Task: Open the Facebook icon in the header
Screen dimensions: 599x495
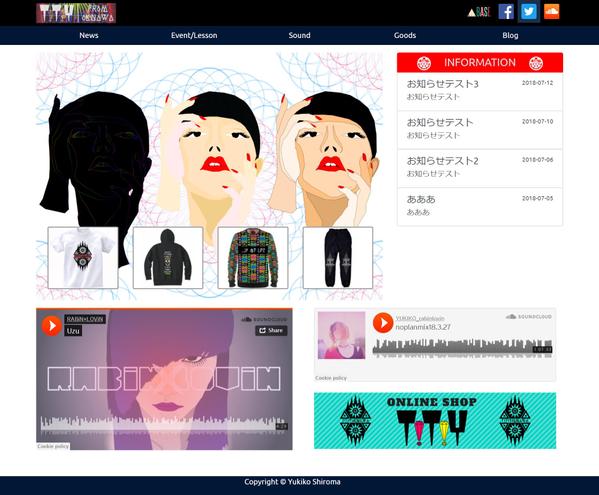Action: click(506, 12)
